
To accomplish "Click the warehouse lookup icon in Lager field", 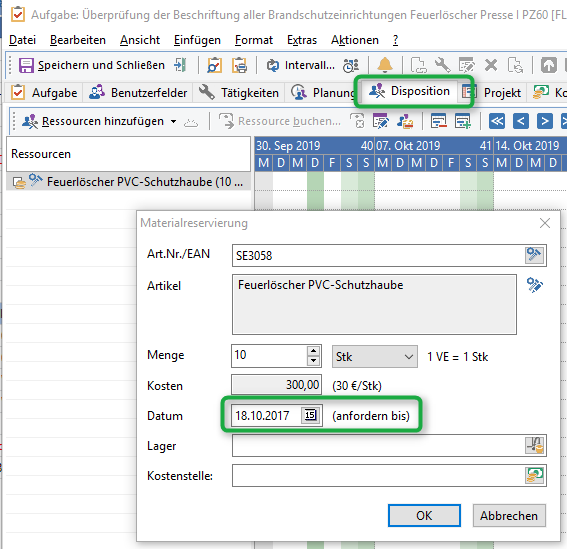I will tap(535, 445).
